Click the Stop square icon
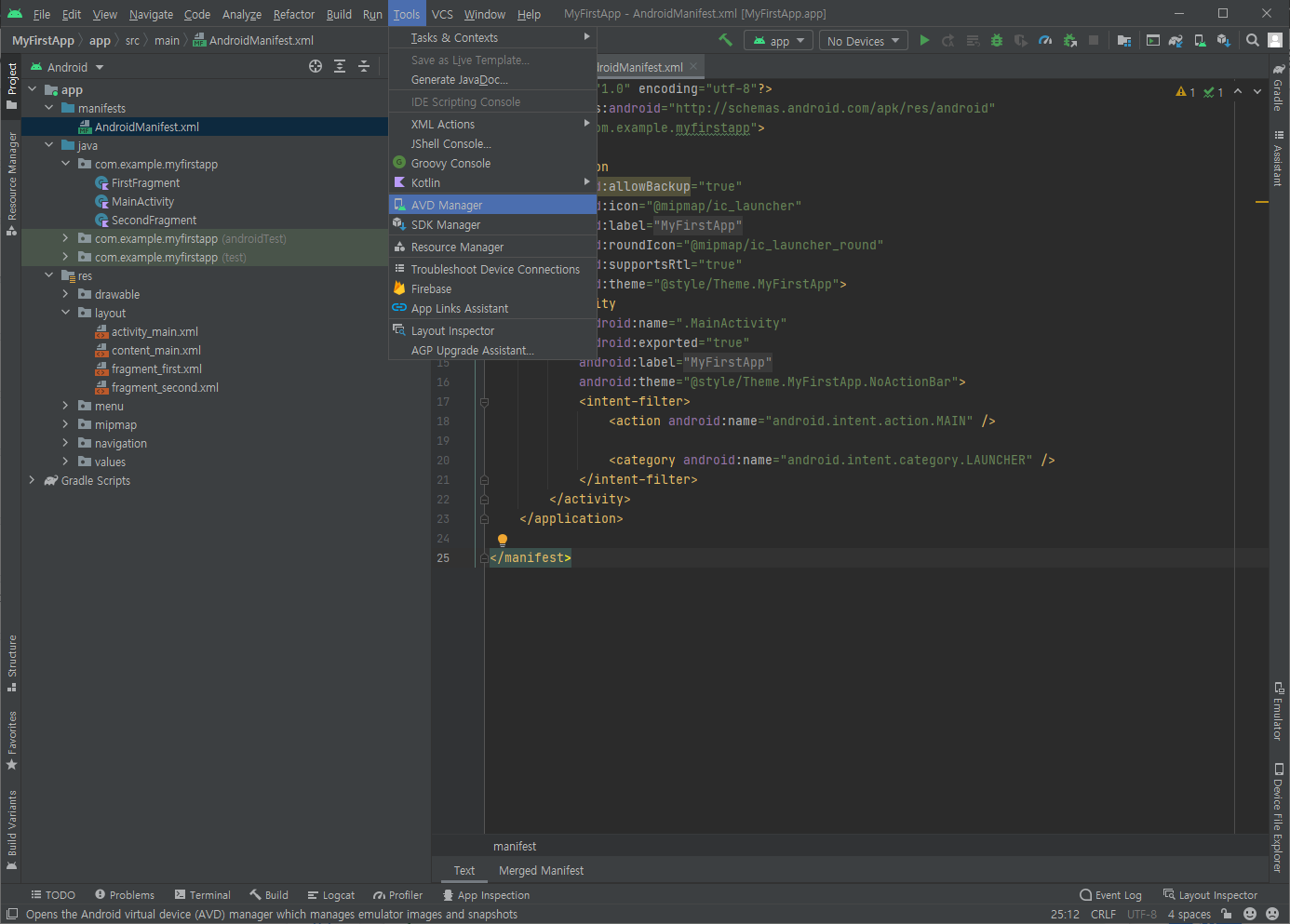This screenshot has height=924, width=1290. coord(1094,40)
